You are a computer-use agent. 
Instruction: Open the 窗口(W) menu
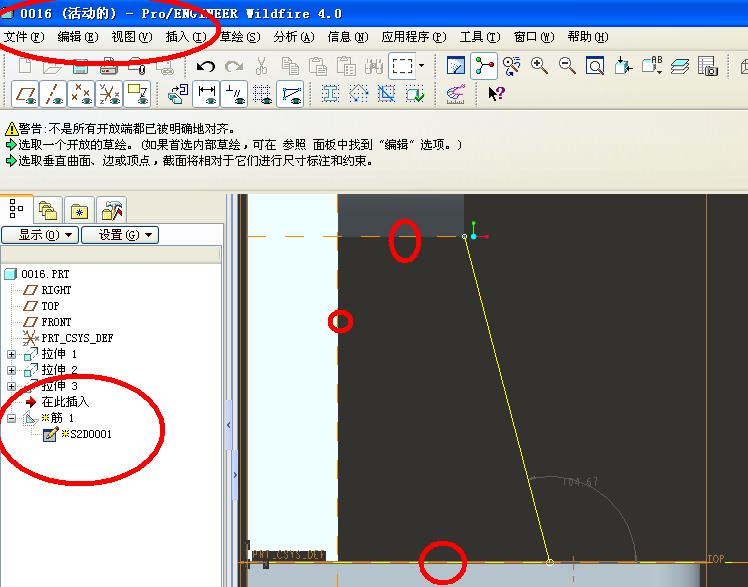click(x=534, y=37)
